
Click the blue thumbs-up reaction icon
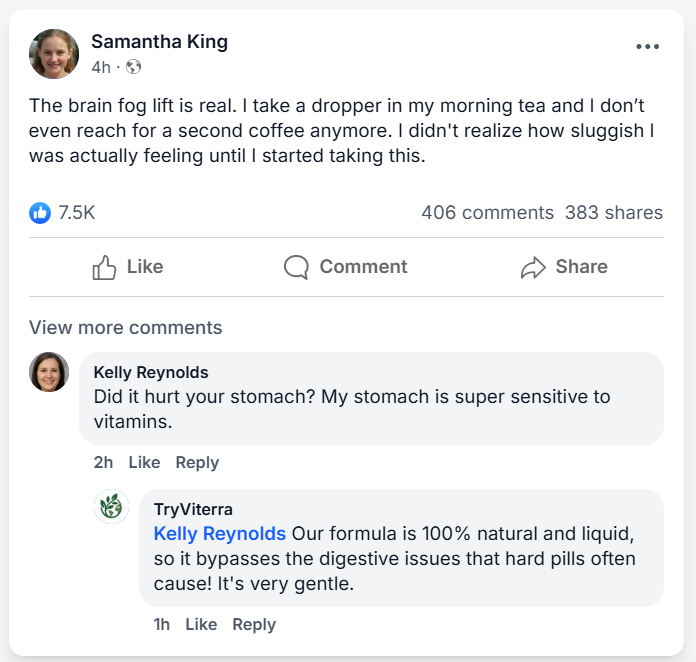pyautogui.click(x=40, y=212)
